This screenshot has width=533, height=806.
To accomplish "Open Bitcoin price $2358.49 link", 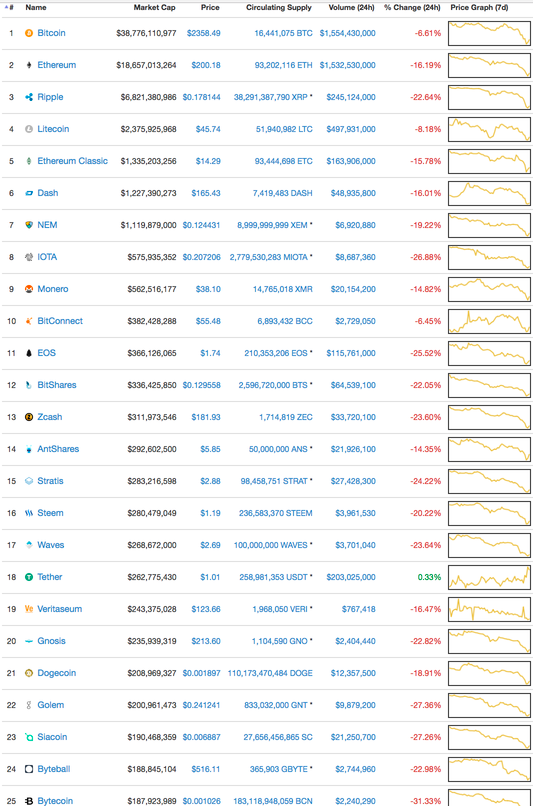I will coord(204,33).
